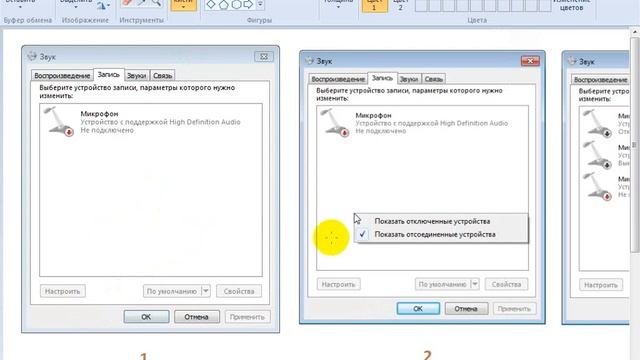Click Paint vertical scrollbar up arrow
The image size is (640, 360).
635,31
